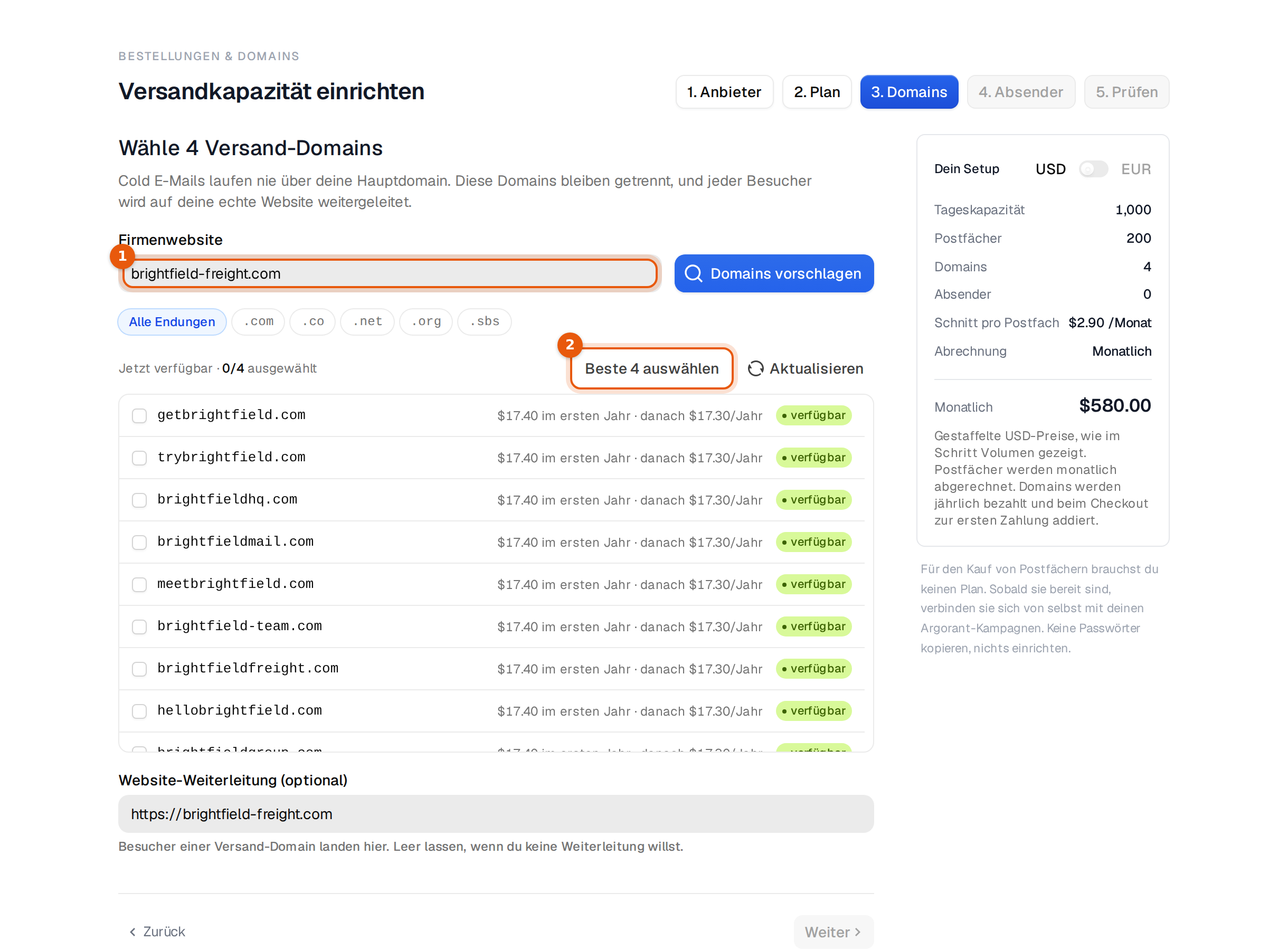1288x950 pixels.
Task: Filter domains by .com ending
Action: 258,322
